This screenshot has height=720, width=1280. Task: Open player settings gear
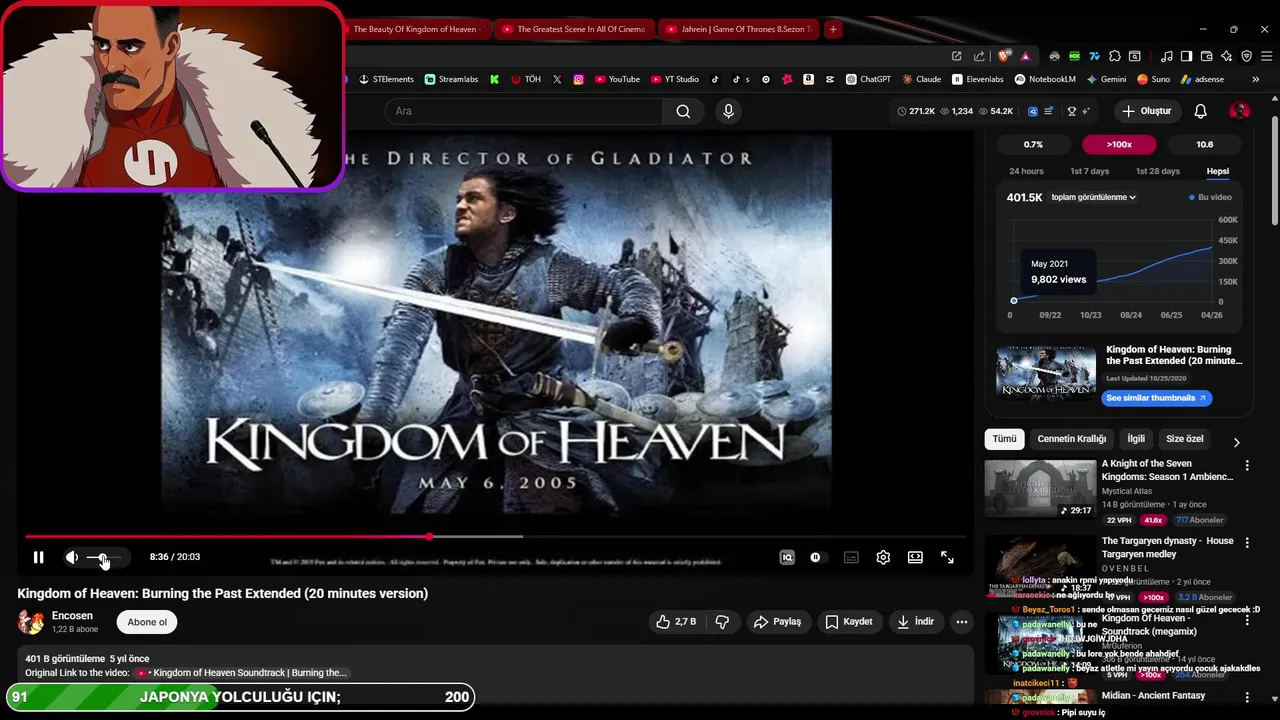click(x=883, y=558)
